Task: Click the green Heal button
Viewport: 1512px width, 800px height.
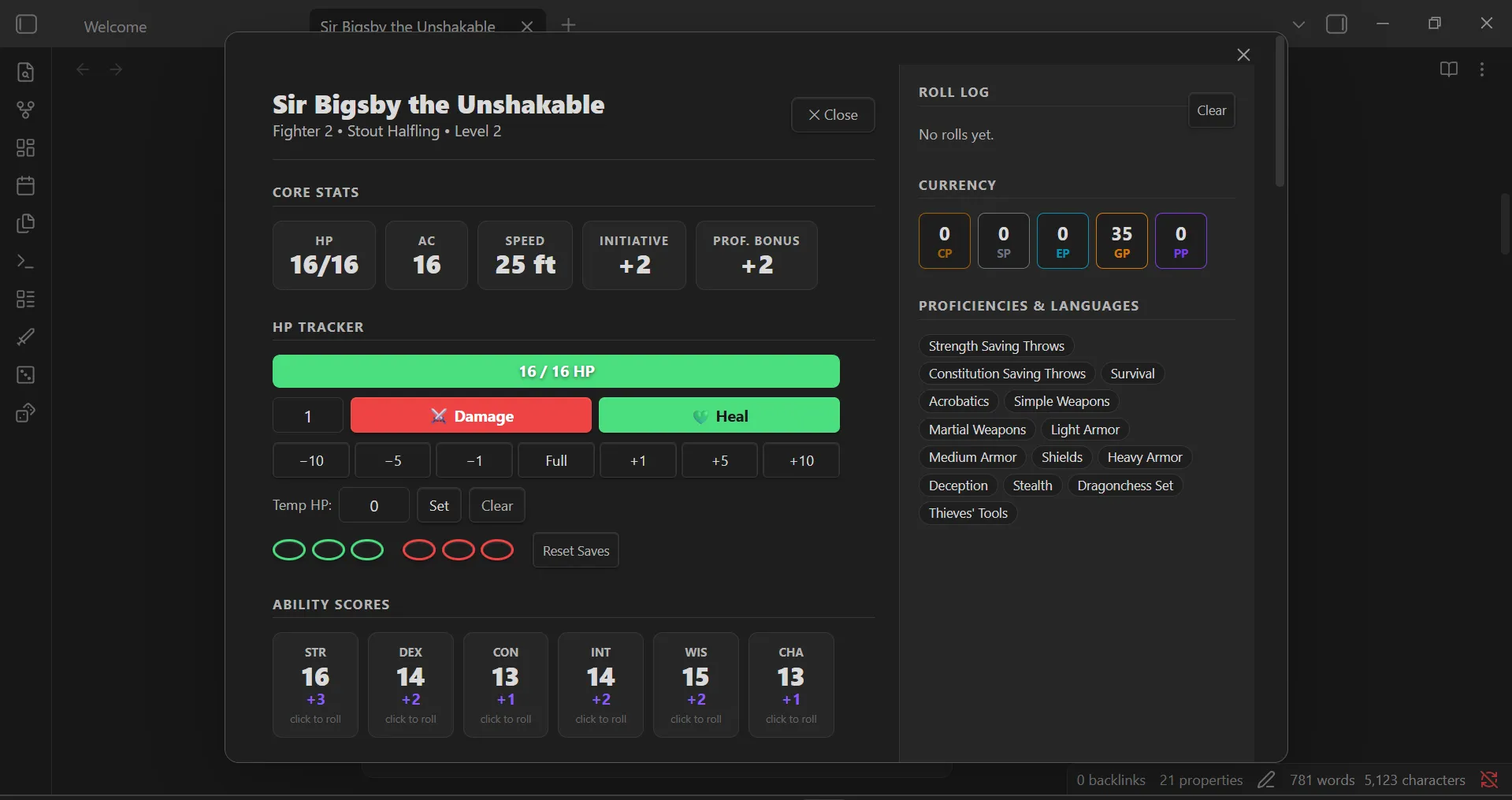Action: 719,415
